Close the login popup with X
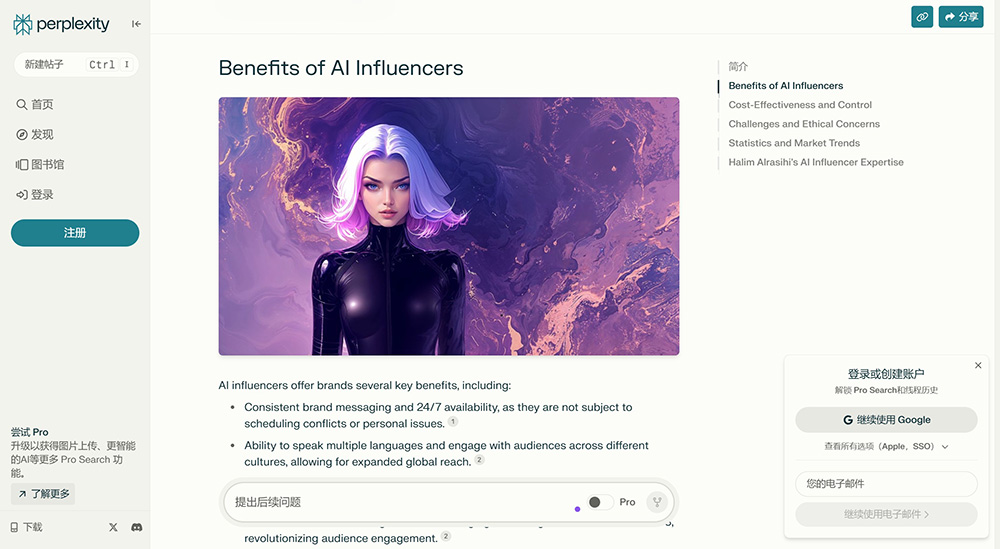 pos(978,365)
